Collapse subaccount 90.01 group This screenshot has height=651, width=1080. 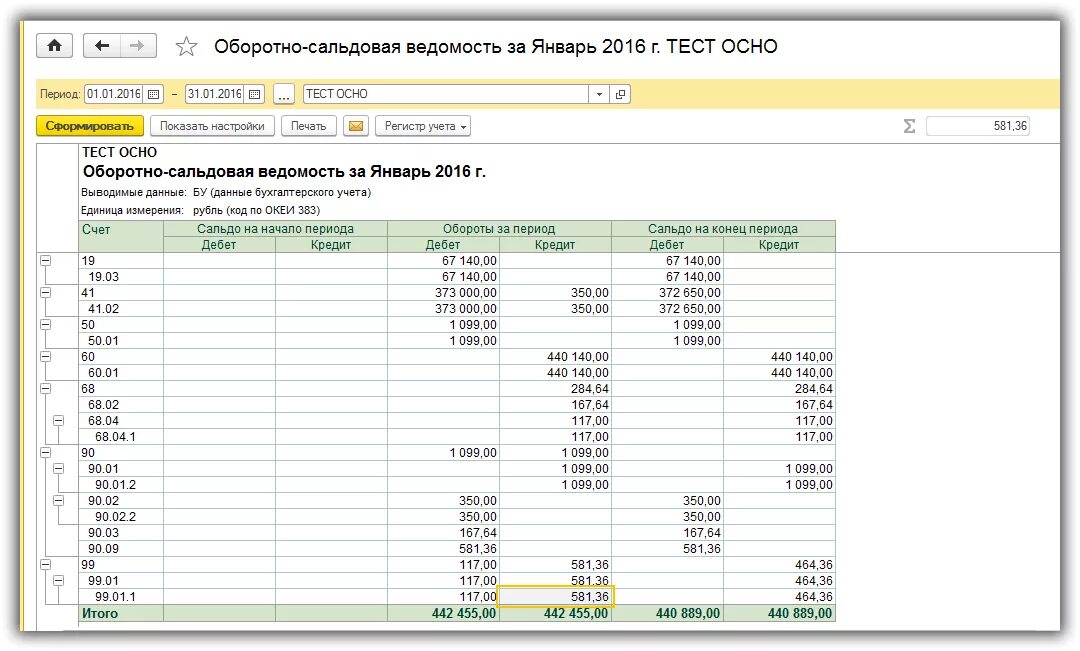59,468
